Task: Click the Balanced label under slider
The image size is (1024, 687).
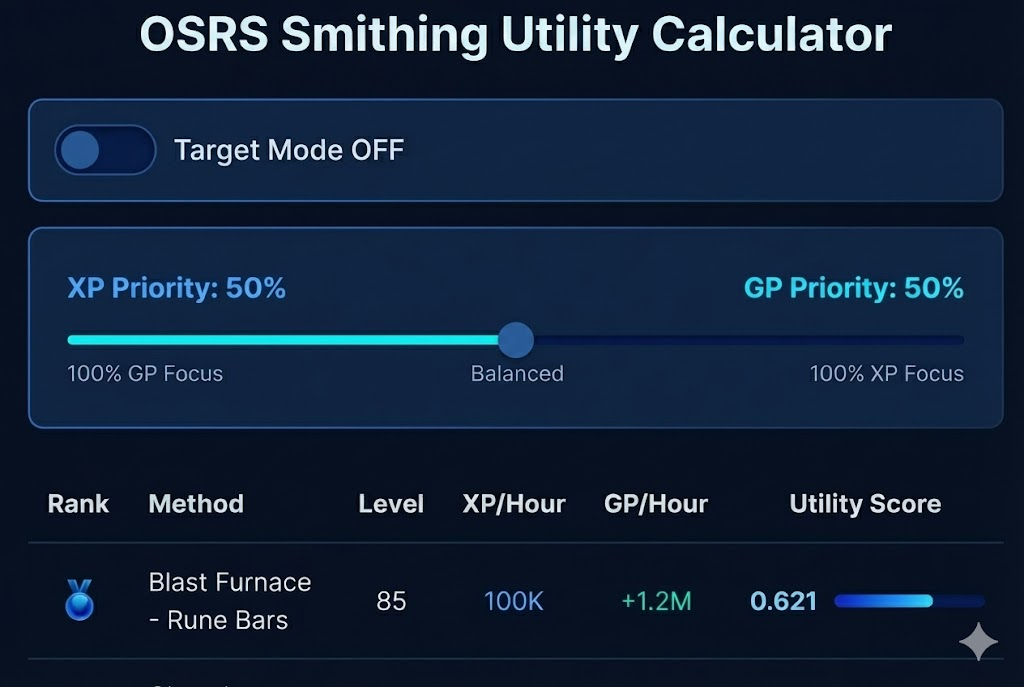Action: [x=517, y=373]
